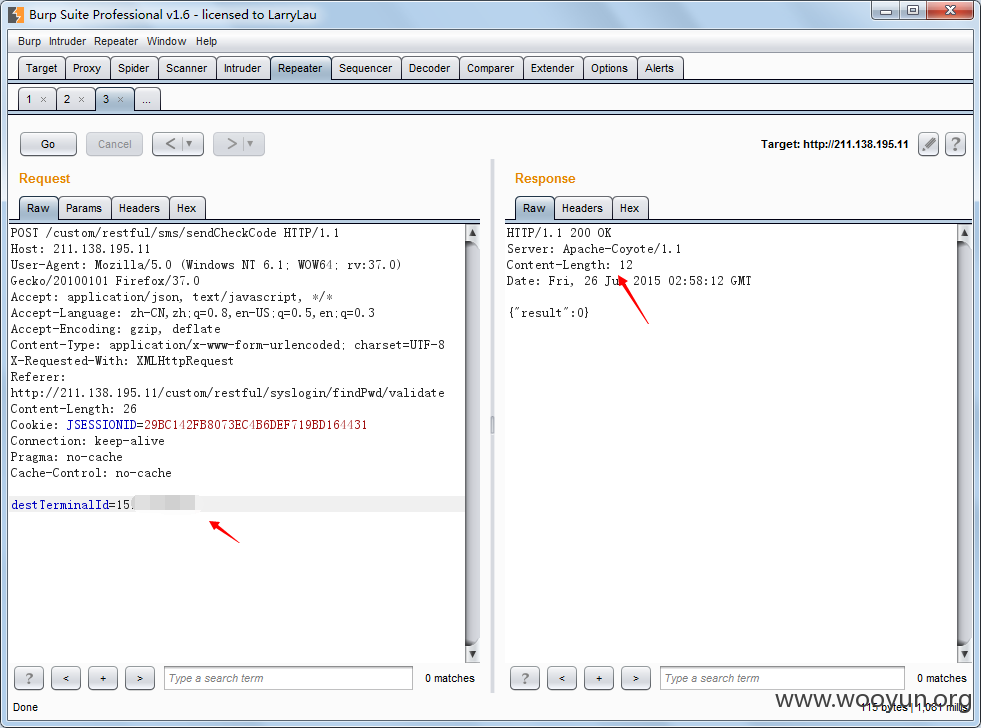The image size is (981, 728).
Task: Click the destTerminalId parameter line
Action: point(236,505)
